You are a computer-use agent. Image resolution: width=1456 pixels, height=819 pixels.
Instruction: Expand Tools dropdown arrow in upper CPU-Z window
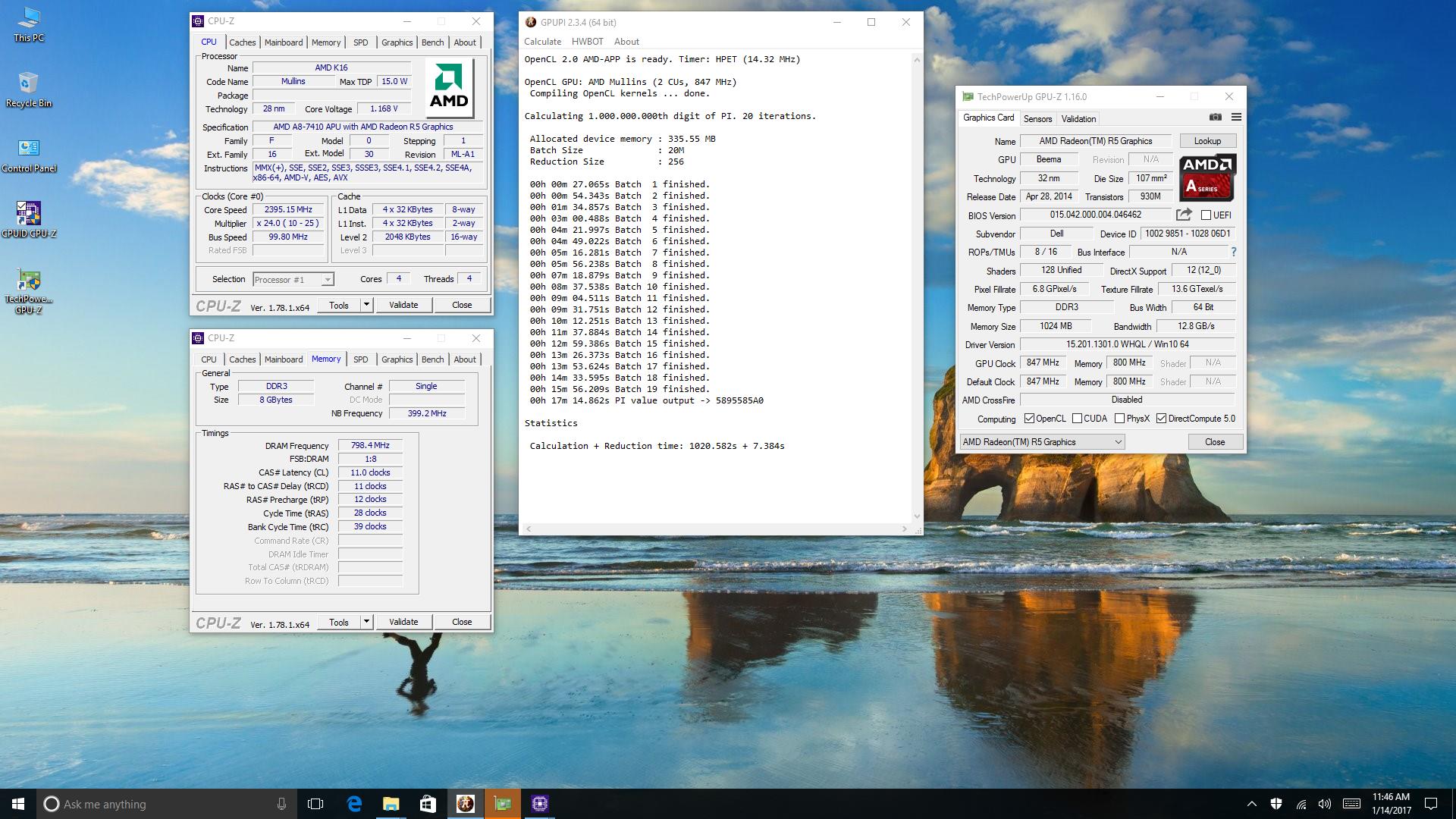click(366, 305)
